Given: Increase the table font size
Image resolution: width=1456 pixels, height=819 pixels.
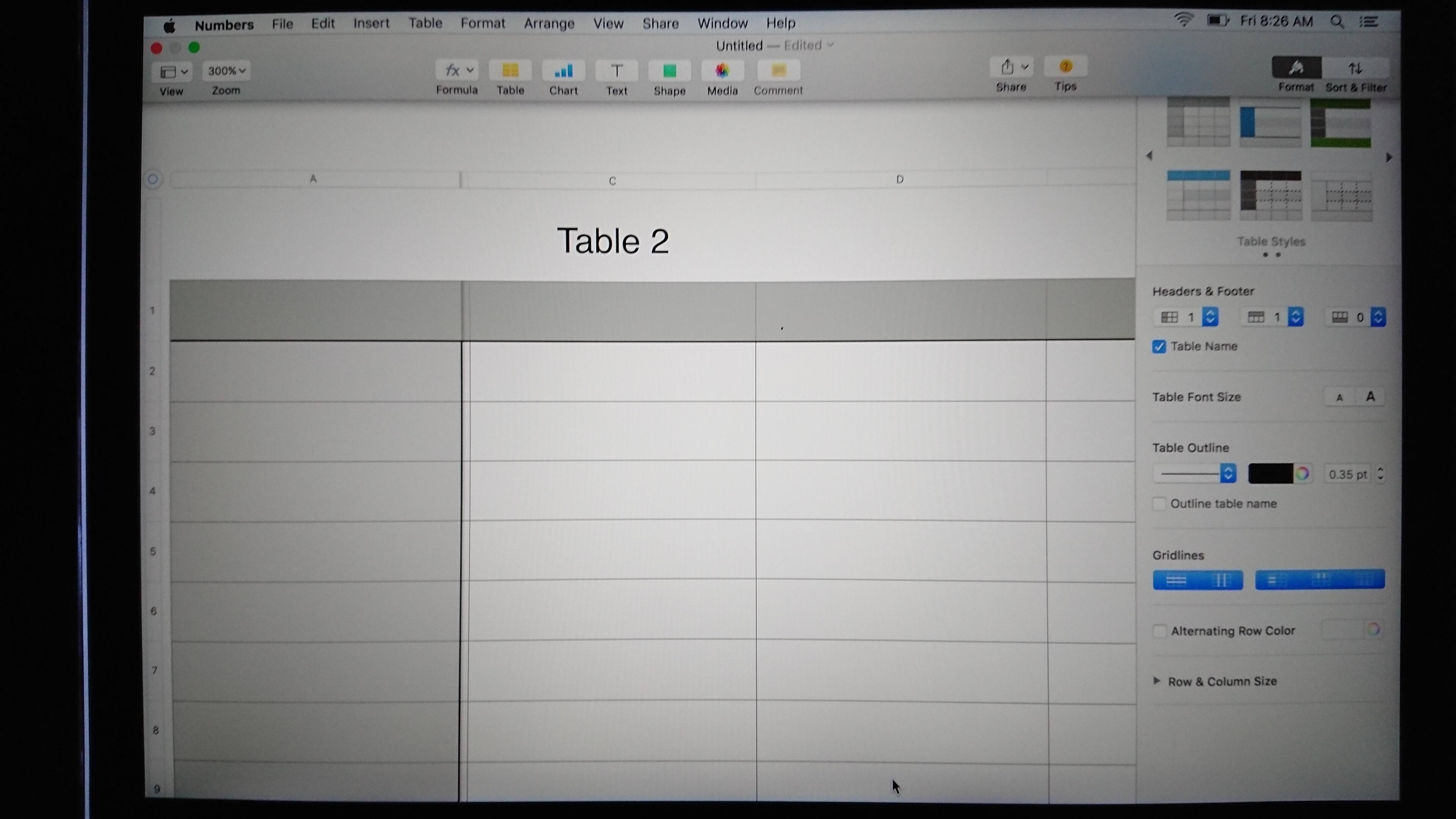Looking at the screenshot, I should point(1370,397).
